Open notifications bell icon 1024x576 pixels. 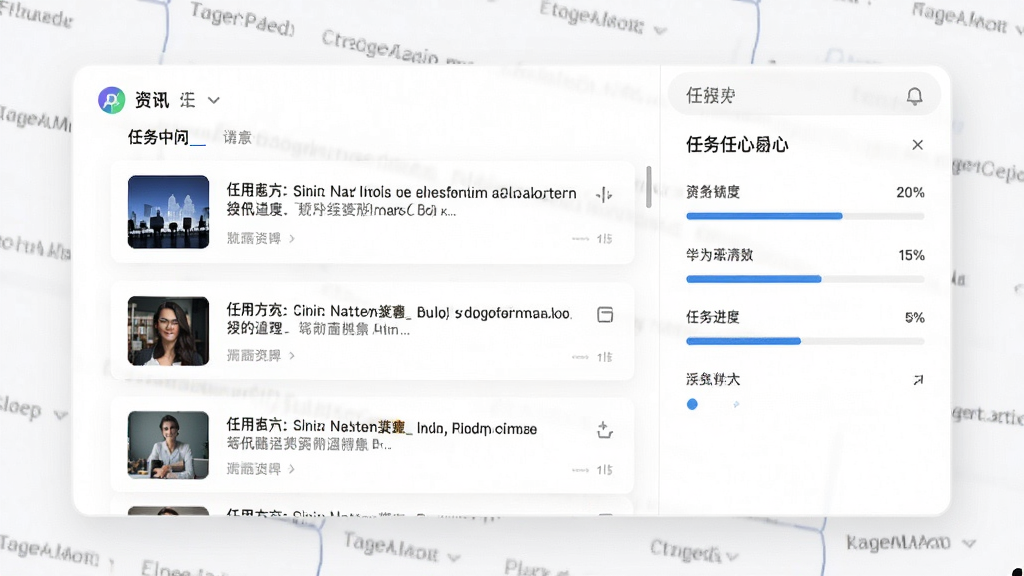(914, 97)
